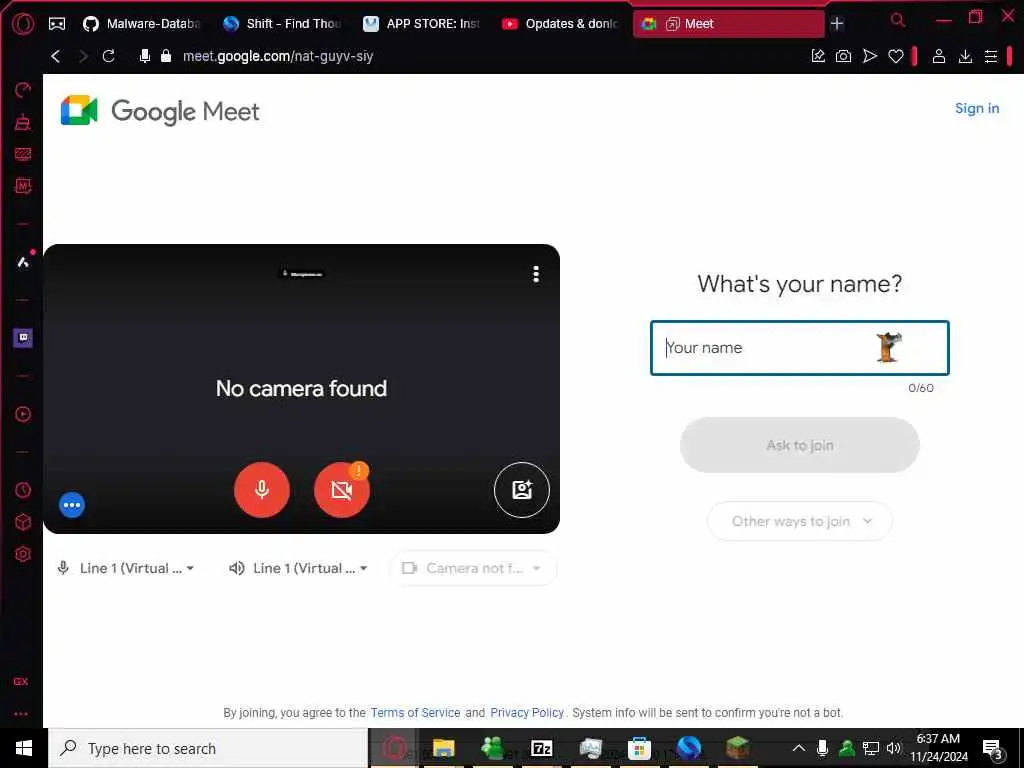The width and height of the screenshot is (1024, 768).
Task: Click the Google Meet logo
Action: pos(160,111)
